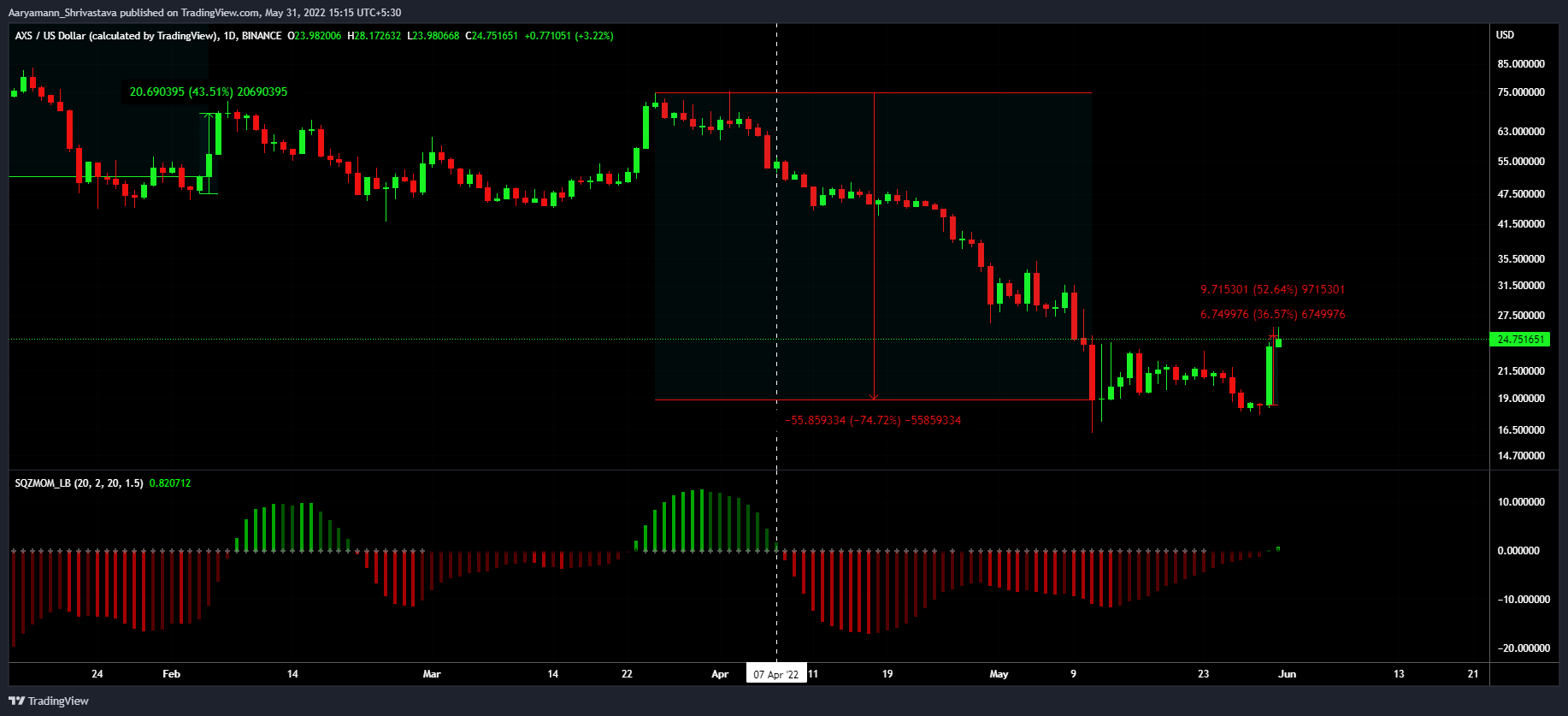
Task: Click the red downward arrowhead of the price-range measurement
Action: [x=874, y=396]
